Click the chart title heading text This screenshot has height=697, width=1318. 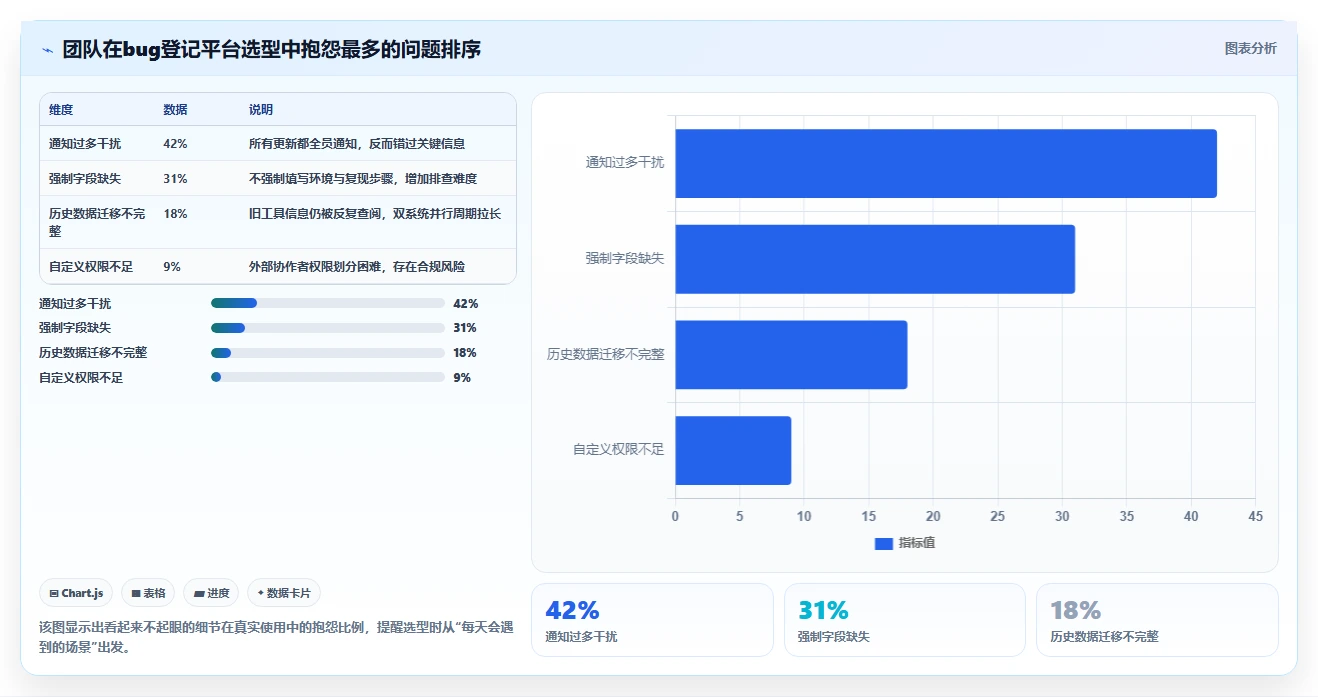pyautogui.click(x=272, y=49)
